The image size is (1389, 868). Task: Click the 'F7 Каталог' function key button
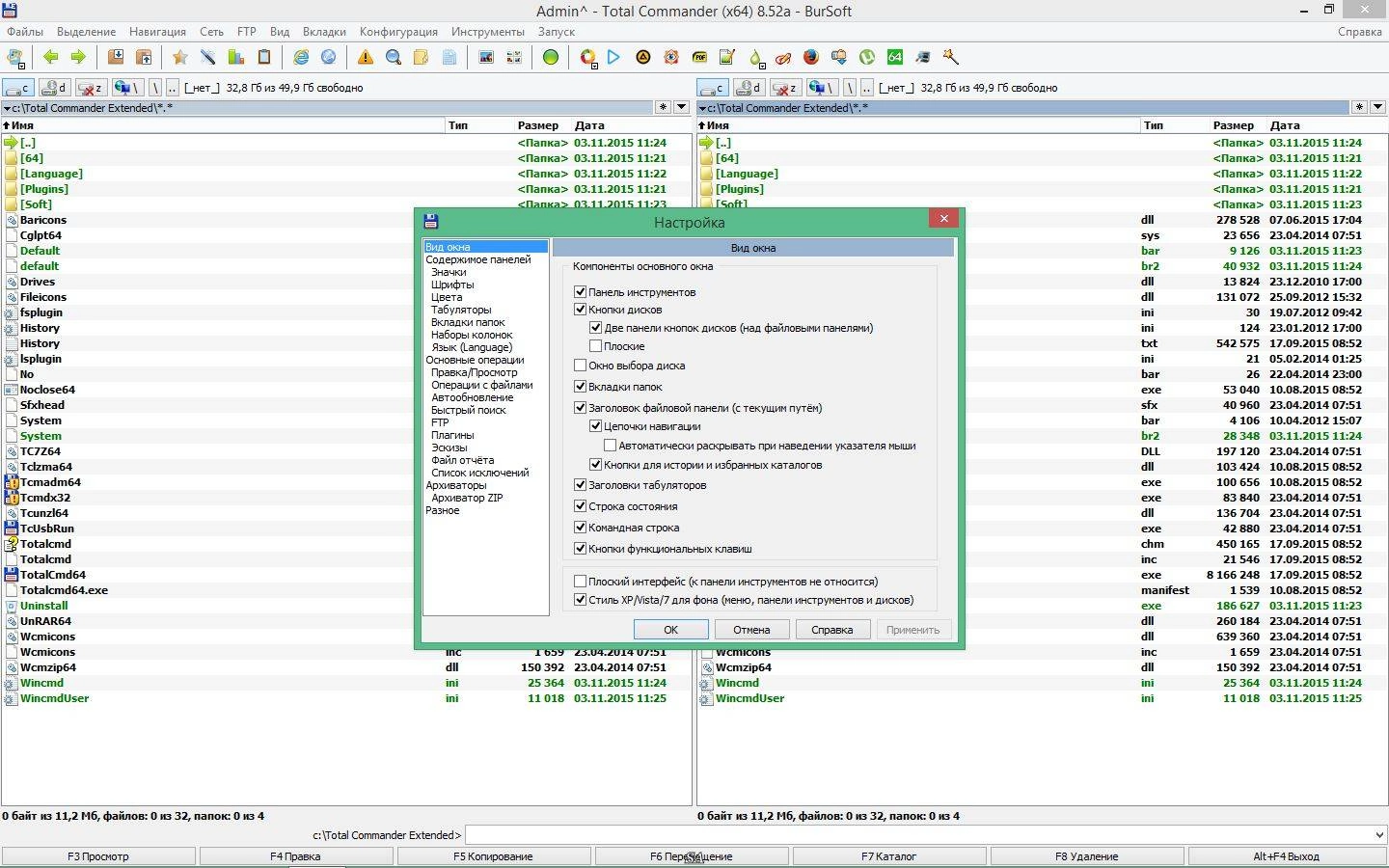(x=889, y=856)
